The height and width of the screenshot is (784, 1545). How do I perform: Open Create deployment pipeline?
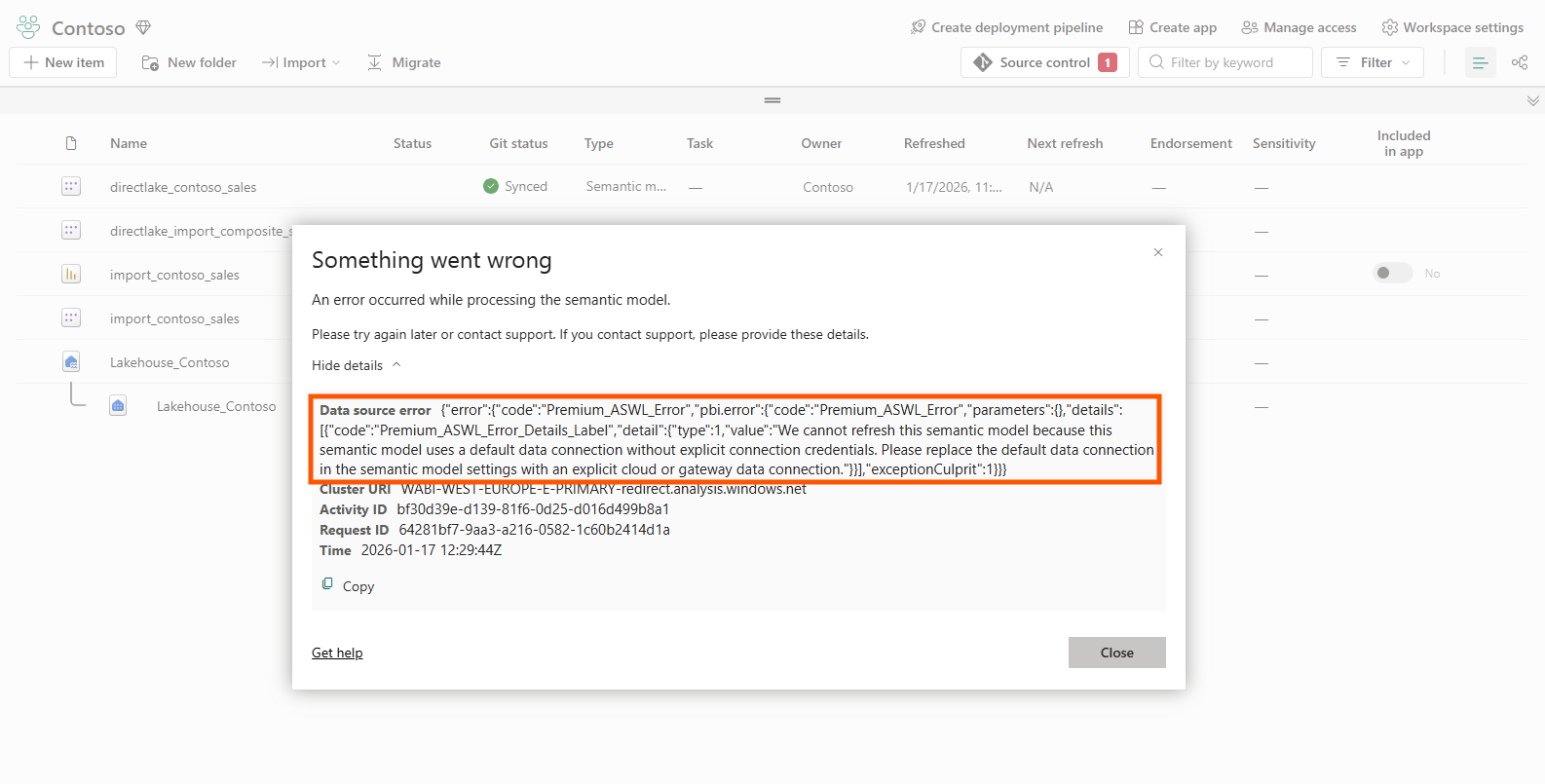coord(1006,27)
